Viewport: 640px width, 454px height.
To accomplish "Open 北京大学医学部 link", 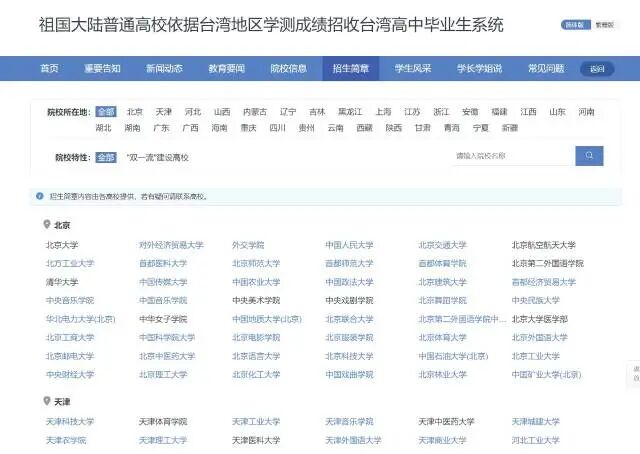I will 540,319.
